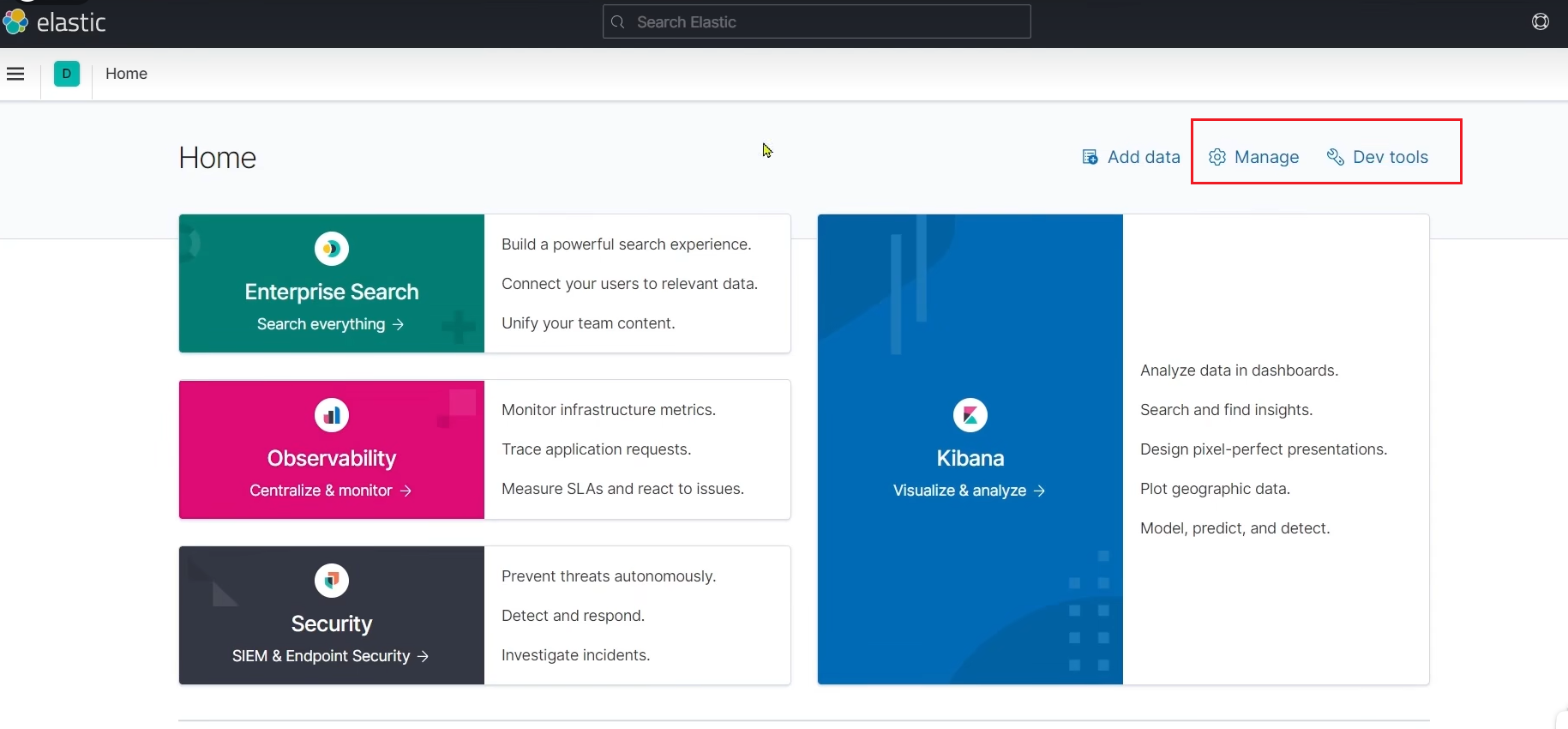Open Kibana card title
This screenshot has width=1568, height=729.
pos(970,458)
